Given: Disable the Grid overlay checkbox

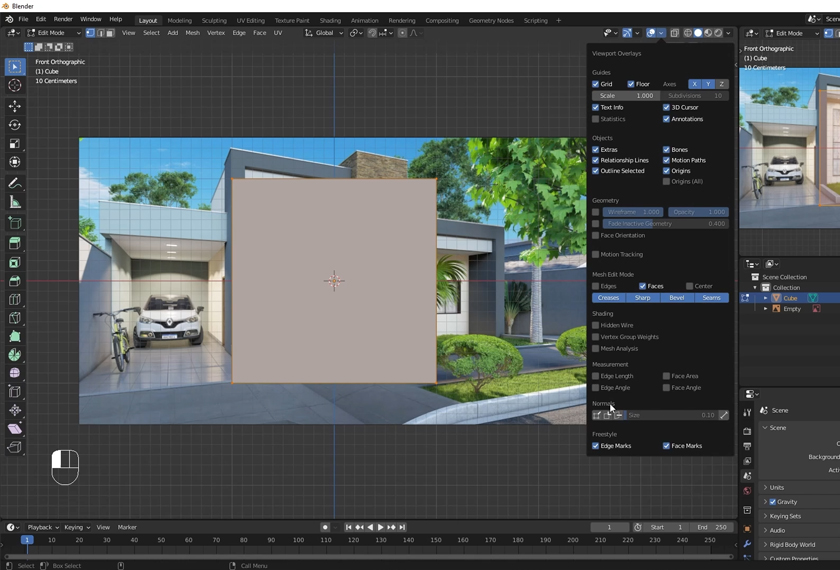Looking at the screenshot, I should [x=596, y=84].
